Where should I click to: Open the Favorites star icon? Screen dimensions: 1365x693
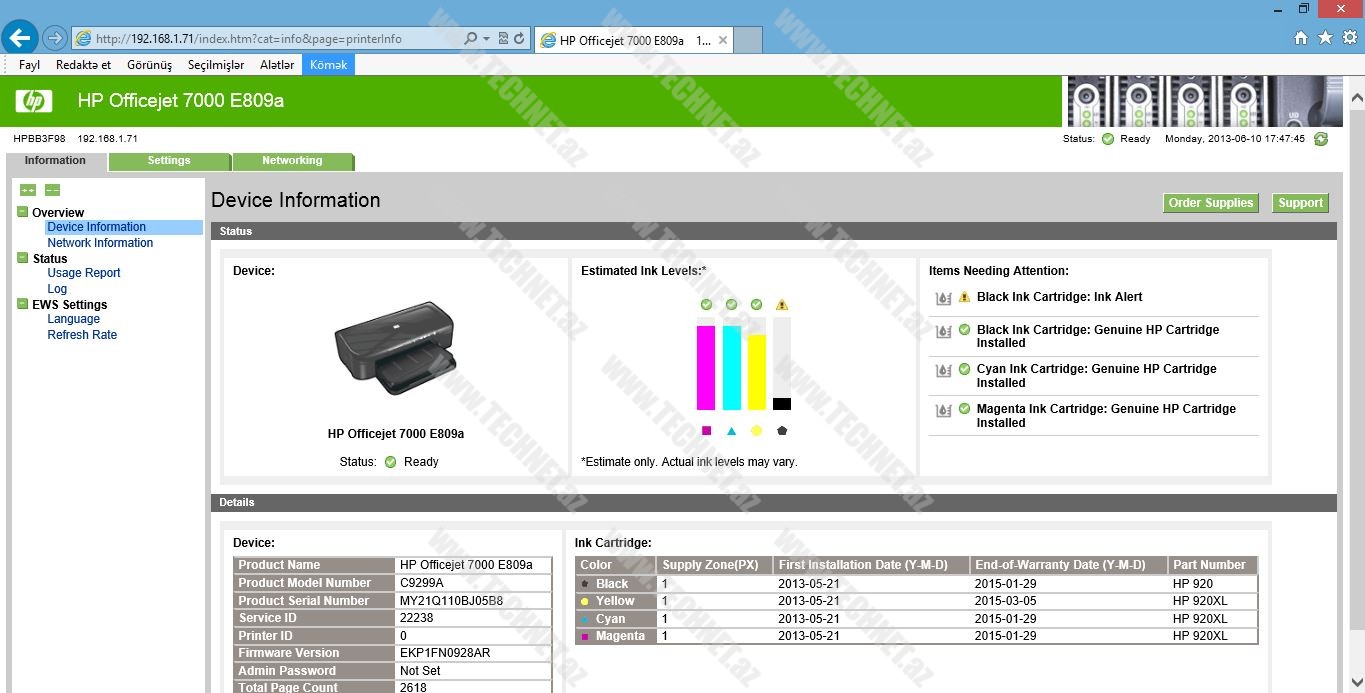click(1325, 38)
